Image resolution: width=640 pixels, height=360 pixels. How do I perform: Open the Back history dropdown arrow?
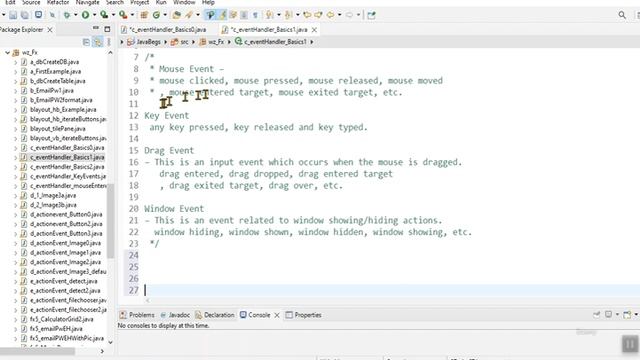(339, 15)
